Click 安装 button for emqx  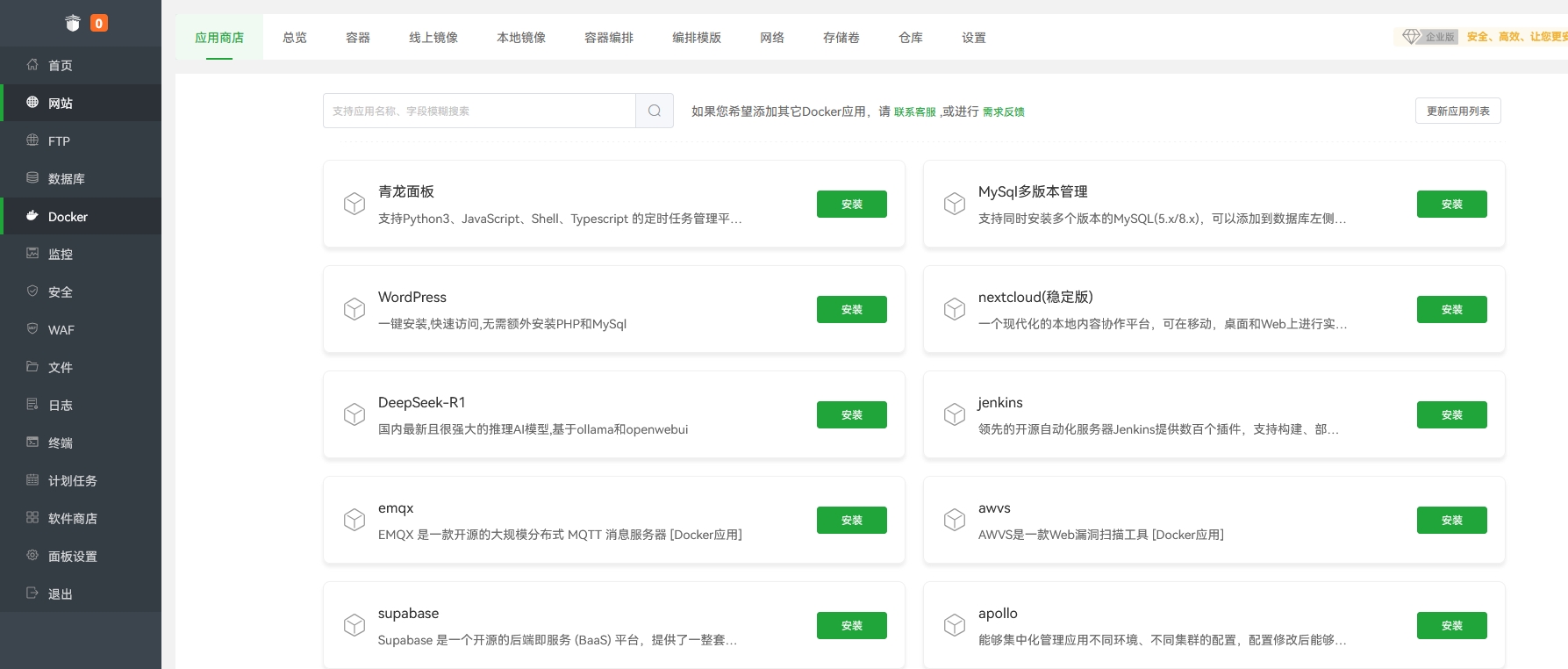click(852, 520)
